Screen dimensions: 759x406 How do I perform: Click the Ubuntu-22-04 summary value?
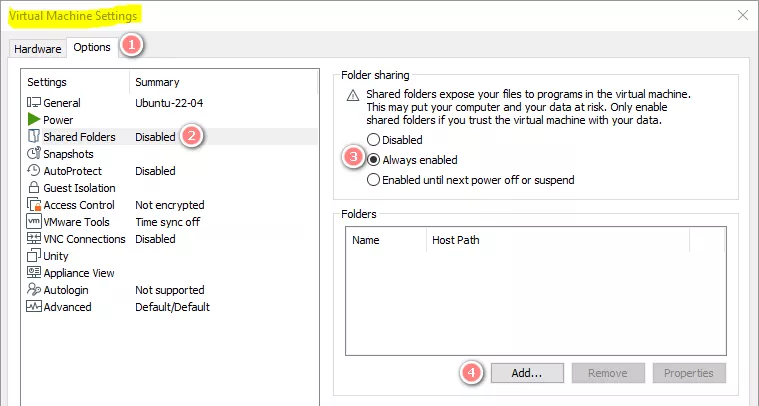pyautogui.click(x=169, y=103)
